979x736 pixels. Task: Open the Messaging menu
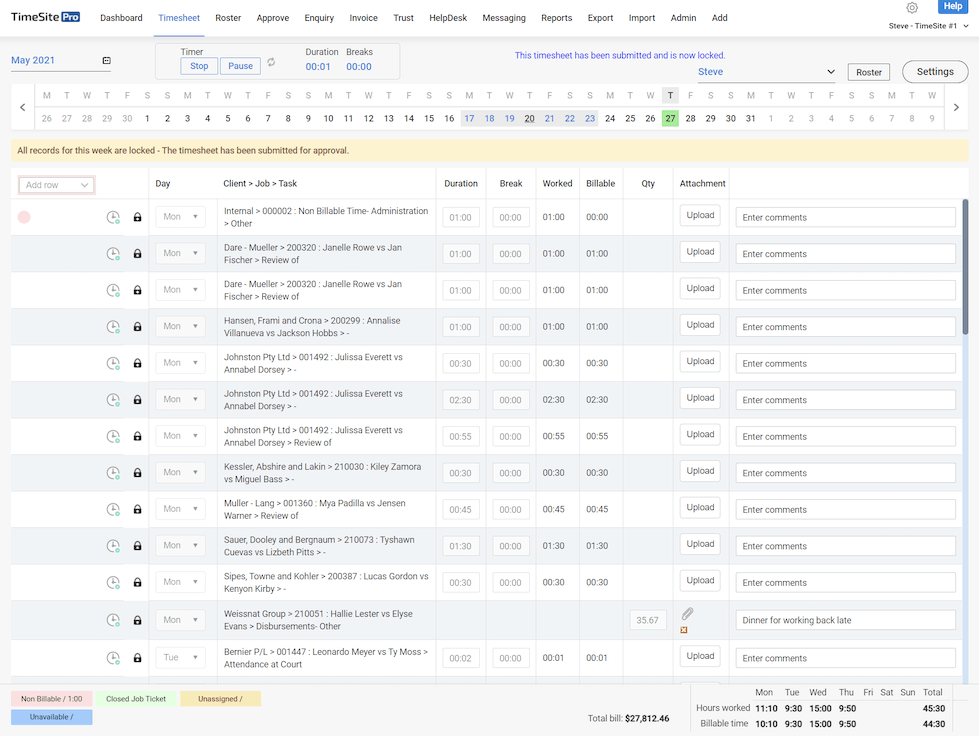[x=504, y=17]
